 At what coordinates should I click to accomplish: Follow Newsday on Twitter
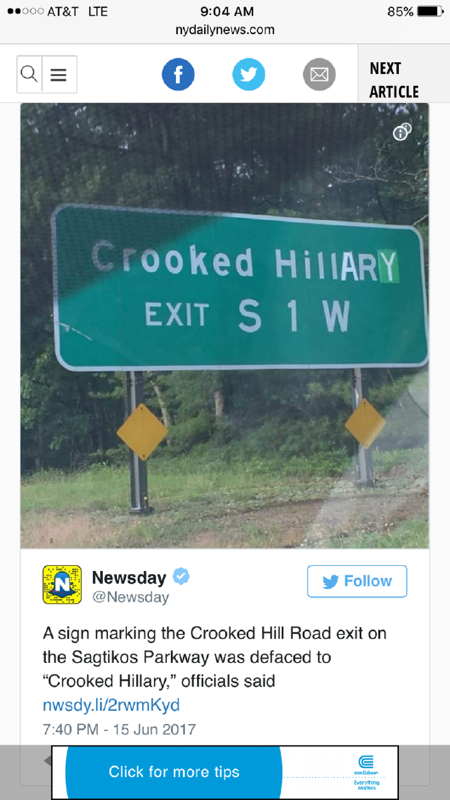click(357, 581)
